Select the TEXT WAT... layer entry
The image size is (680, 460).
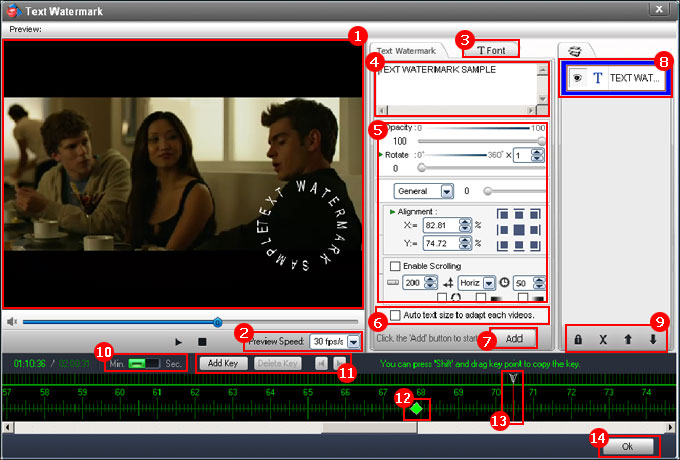coord(617,78)
